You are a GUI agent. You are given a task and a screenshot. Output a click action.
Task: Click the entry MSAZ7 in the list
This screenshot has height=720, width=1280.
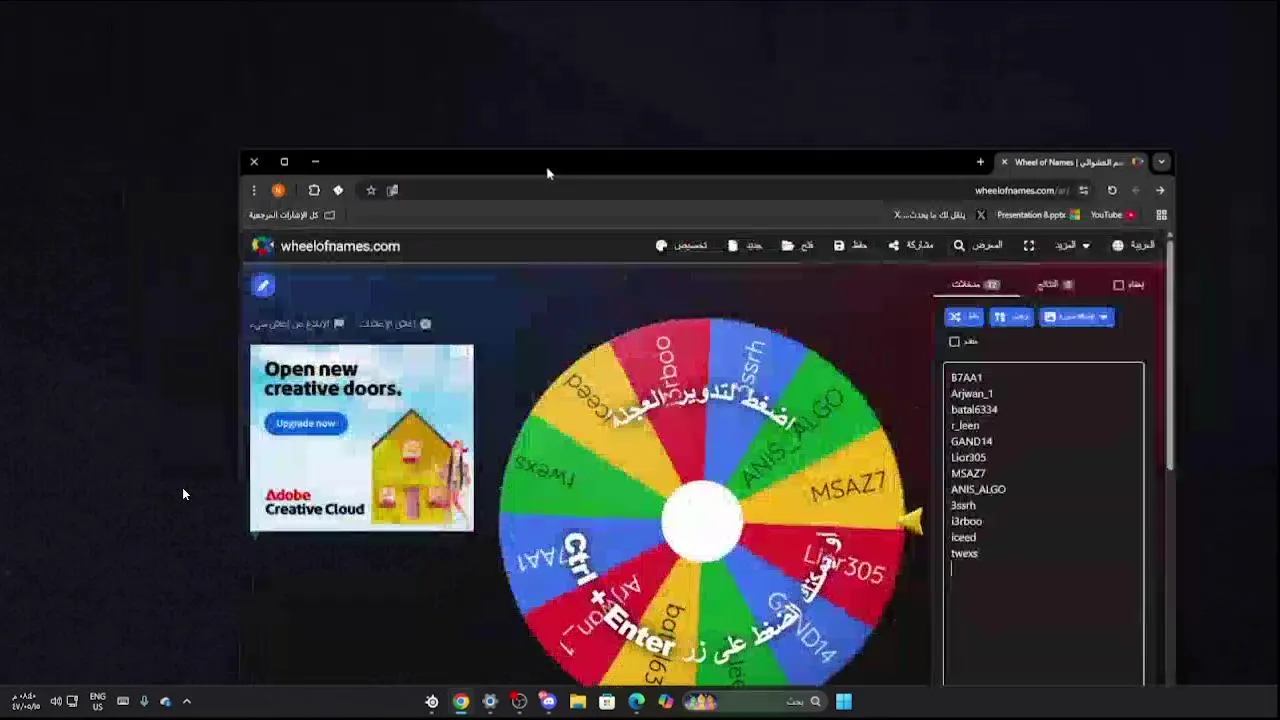(968, 474)
